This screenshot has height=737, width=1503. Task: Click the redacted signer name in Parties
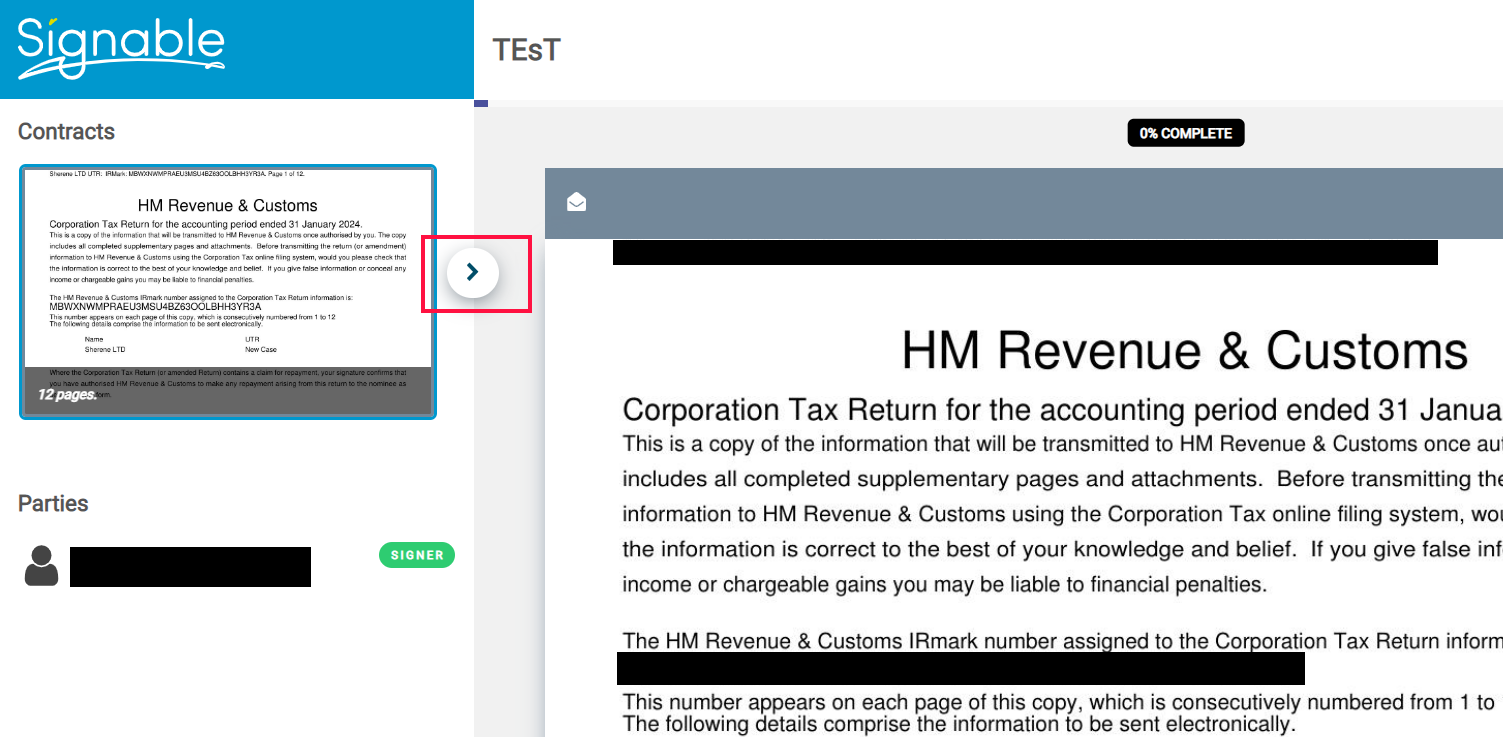coord(190,566)
